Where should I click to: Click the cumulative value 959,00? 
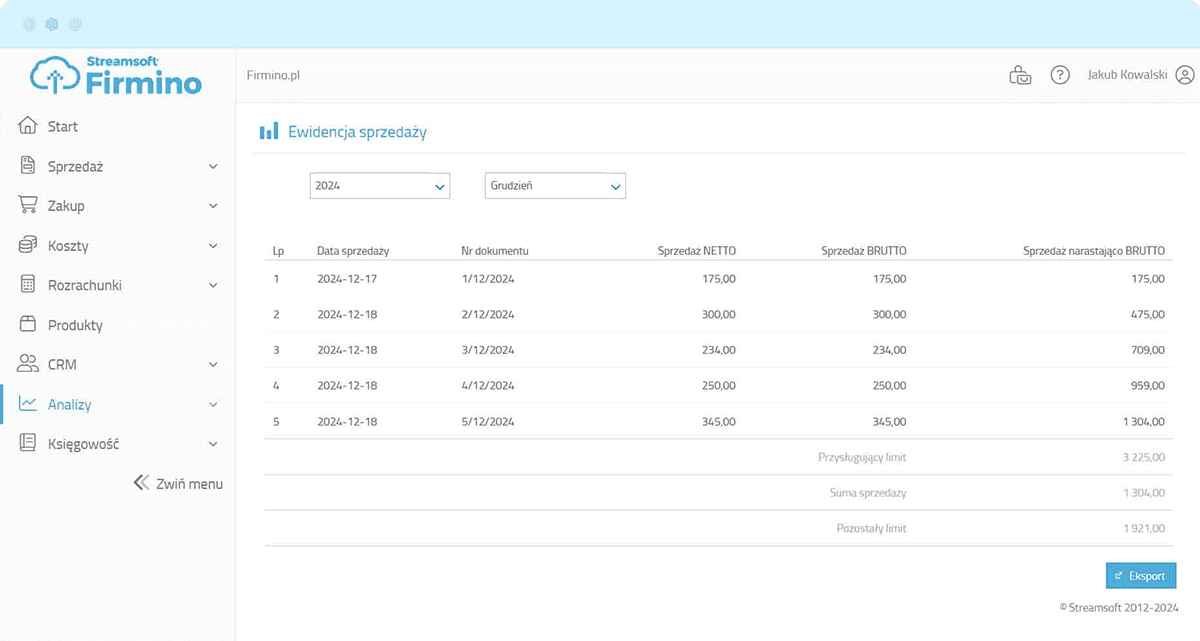click(1148, 385)
